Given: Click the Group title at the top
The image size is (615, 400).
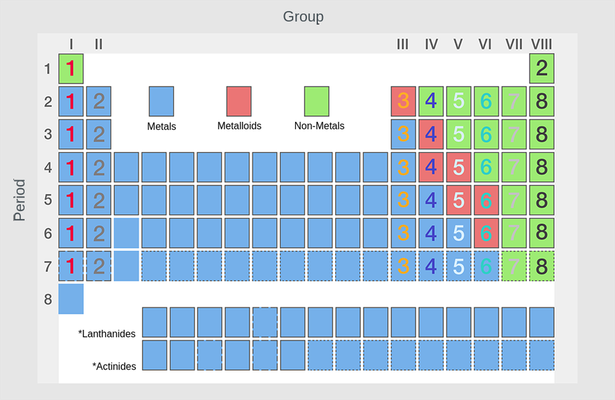Looking at the screenshot, I should (303, 17).
